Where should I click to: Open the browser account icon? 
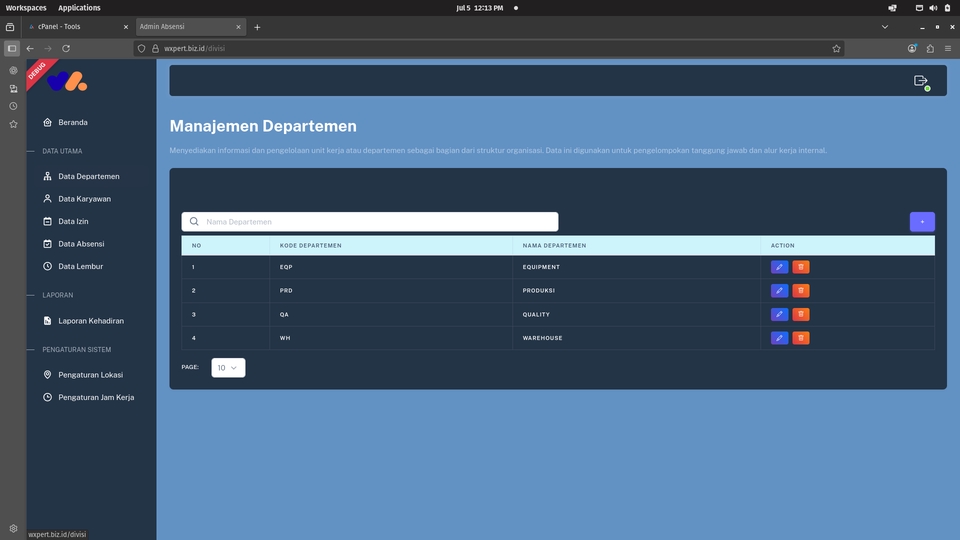[912, 48]
